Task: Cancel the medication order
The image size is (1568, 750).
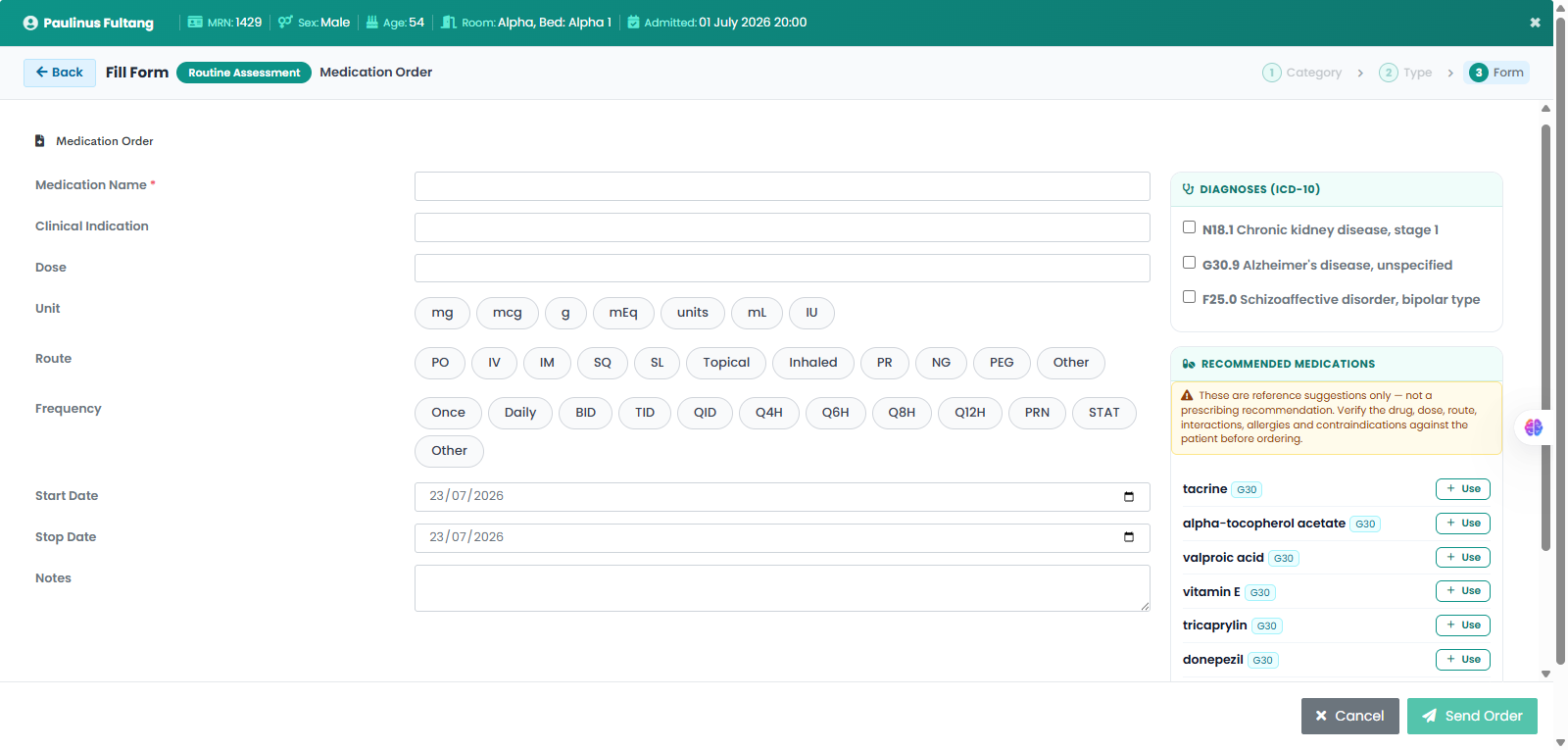Action: click(x=1350, y=716)
